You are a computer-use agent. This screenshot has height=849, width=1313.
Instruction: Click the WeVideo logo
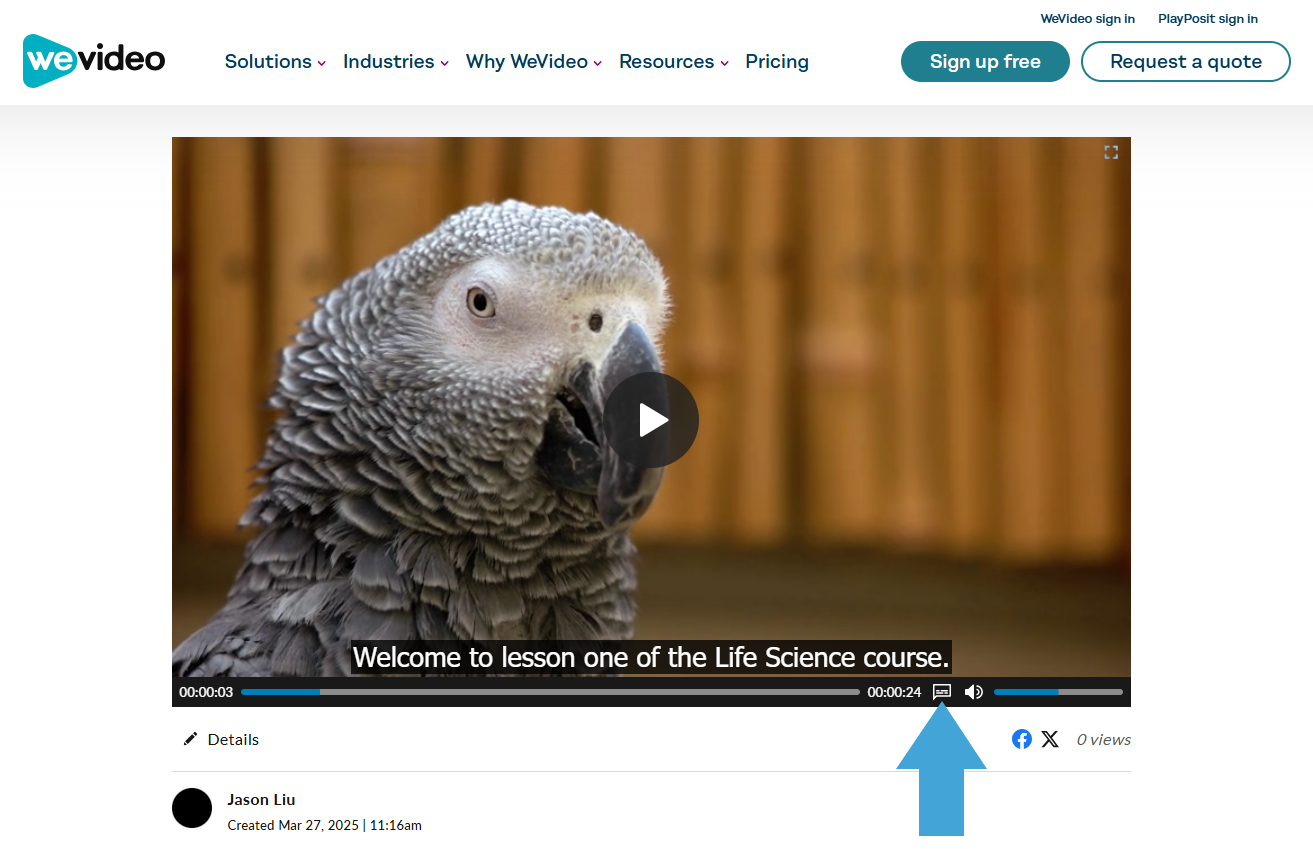(x=94, y=61)
